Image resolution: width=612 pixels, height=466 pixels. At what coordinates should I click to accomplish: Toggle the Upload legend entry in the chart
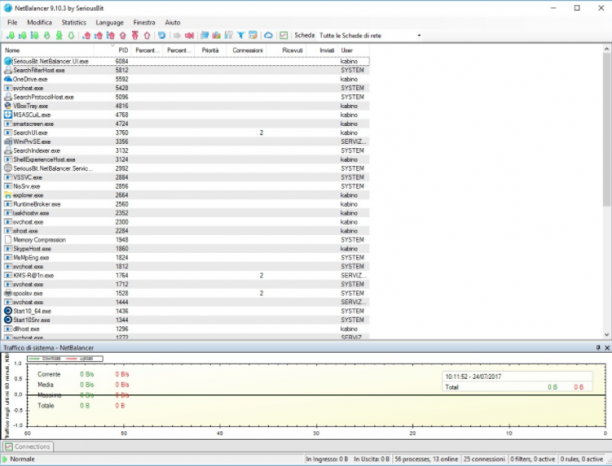pos(80,358)
